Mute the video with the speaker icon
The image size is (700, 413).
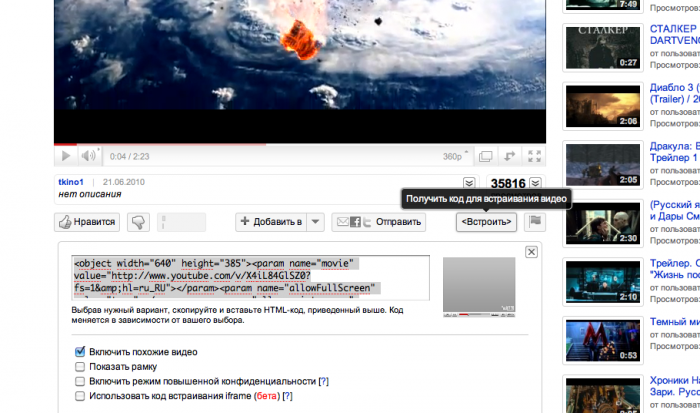(88, 156)
